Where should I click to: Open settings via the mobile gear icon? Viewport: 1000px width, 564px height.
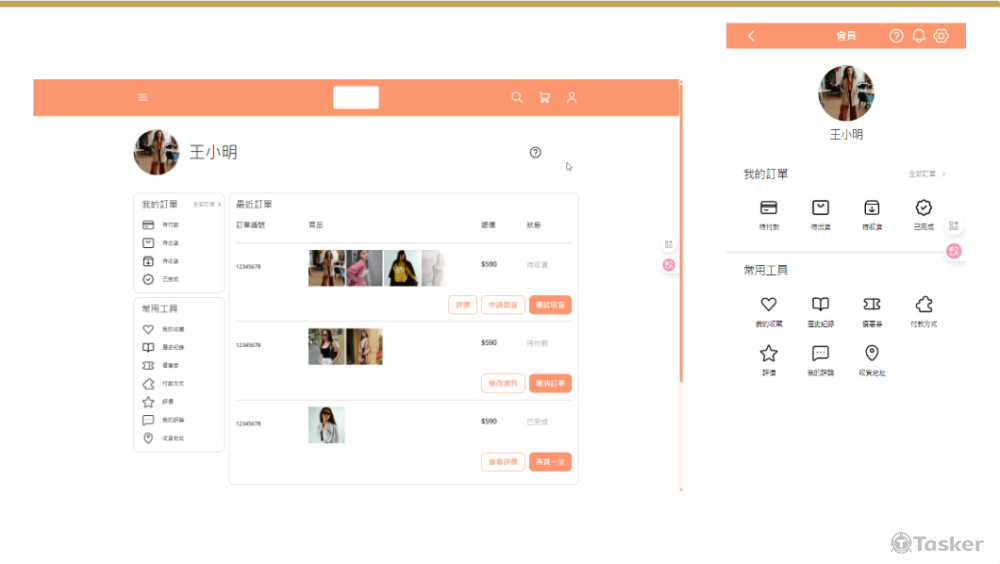[x=941, y=36]
